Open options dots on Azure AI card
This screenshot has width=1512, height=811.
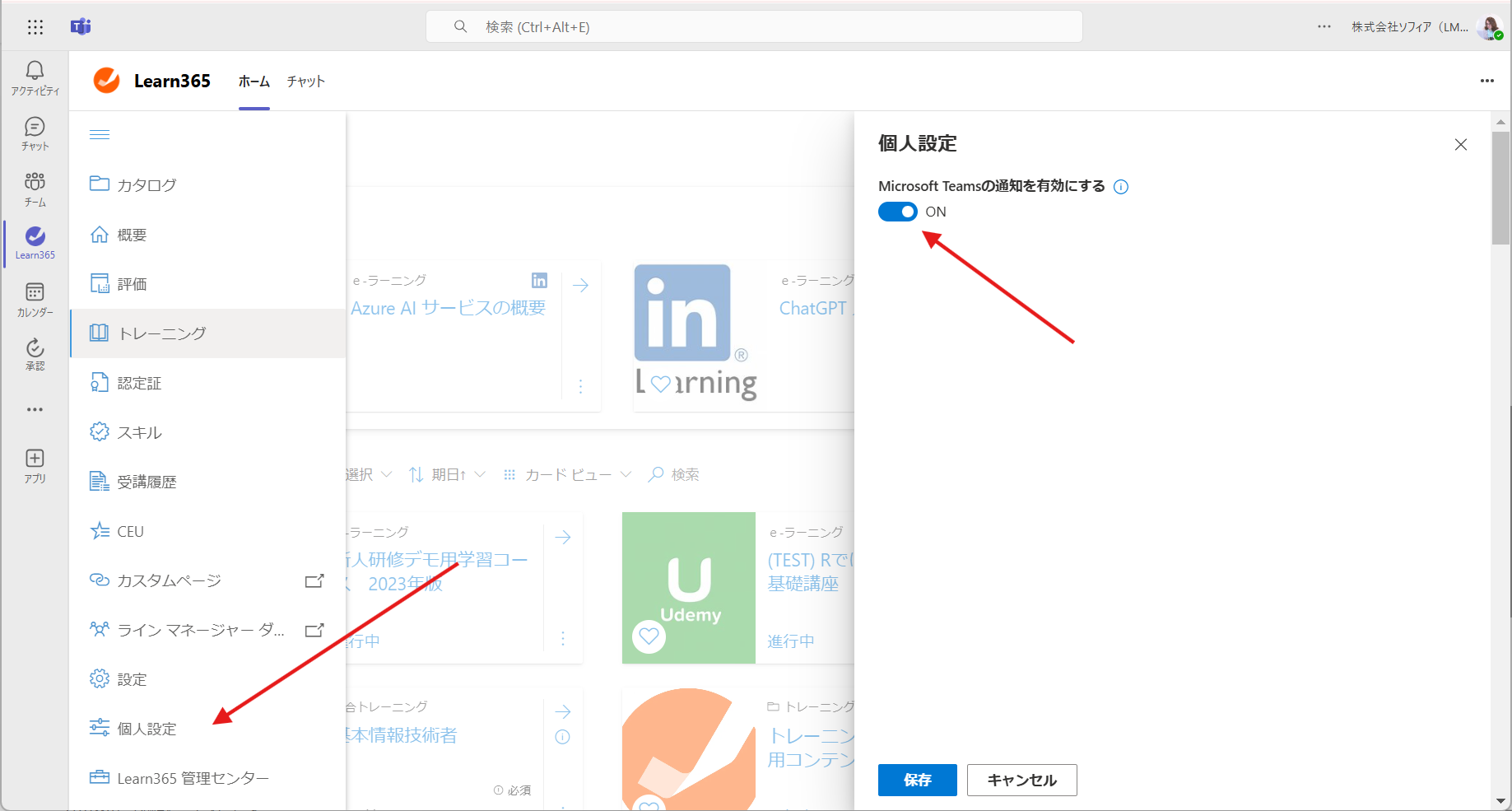pyautogui.click(x=580, y=386)
